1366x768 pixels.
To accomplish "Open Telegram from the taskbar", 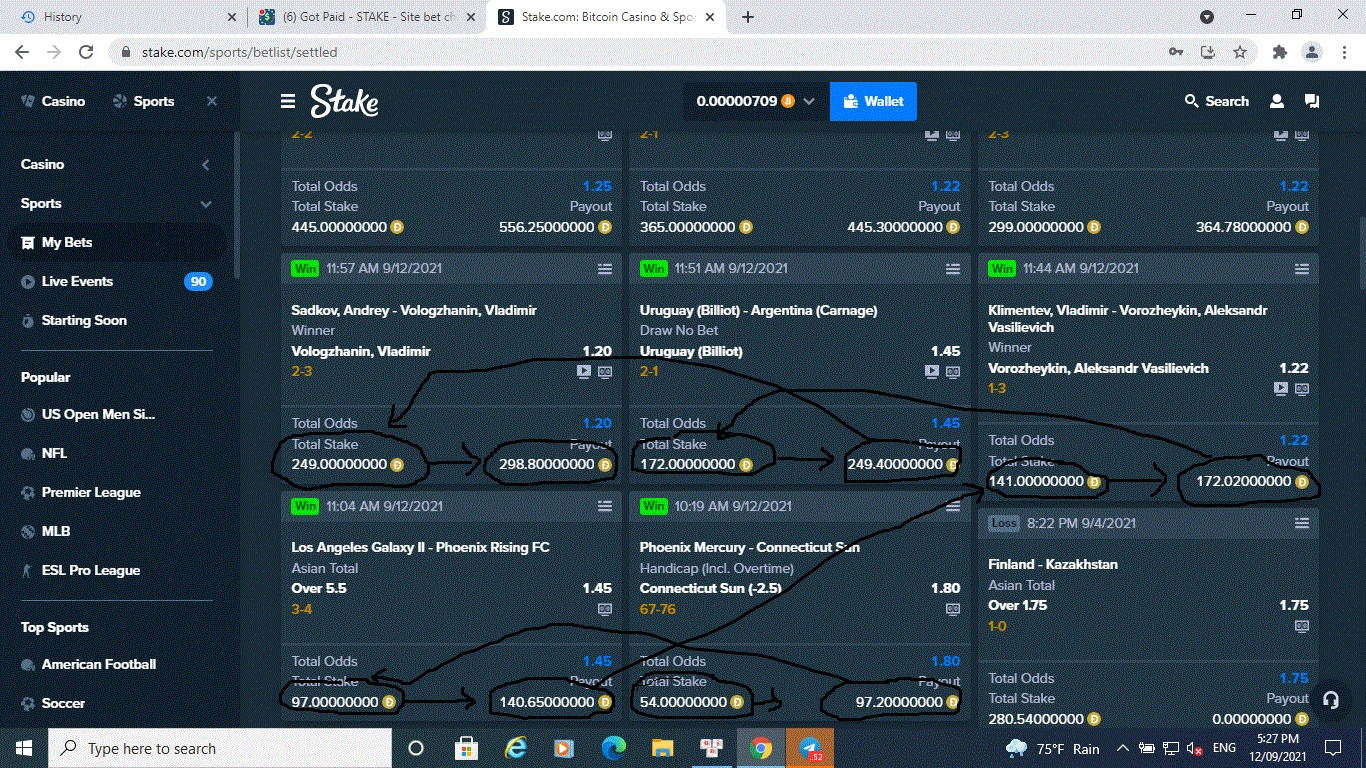I will (x=810, y=748).
